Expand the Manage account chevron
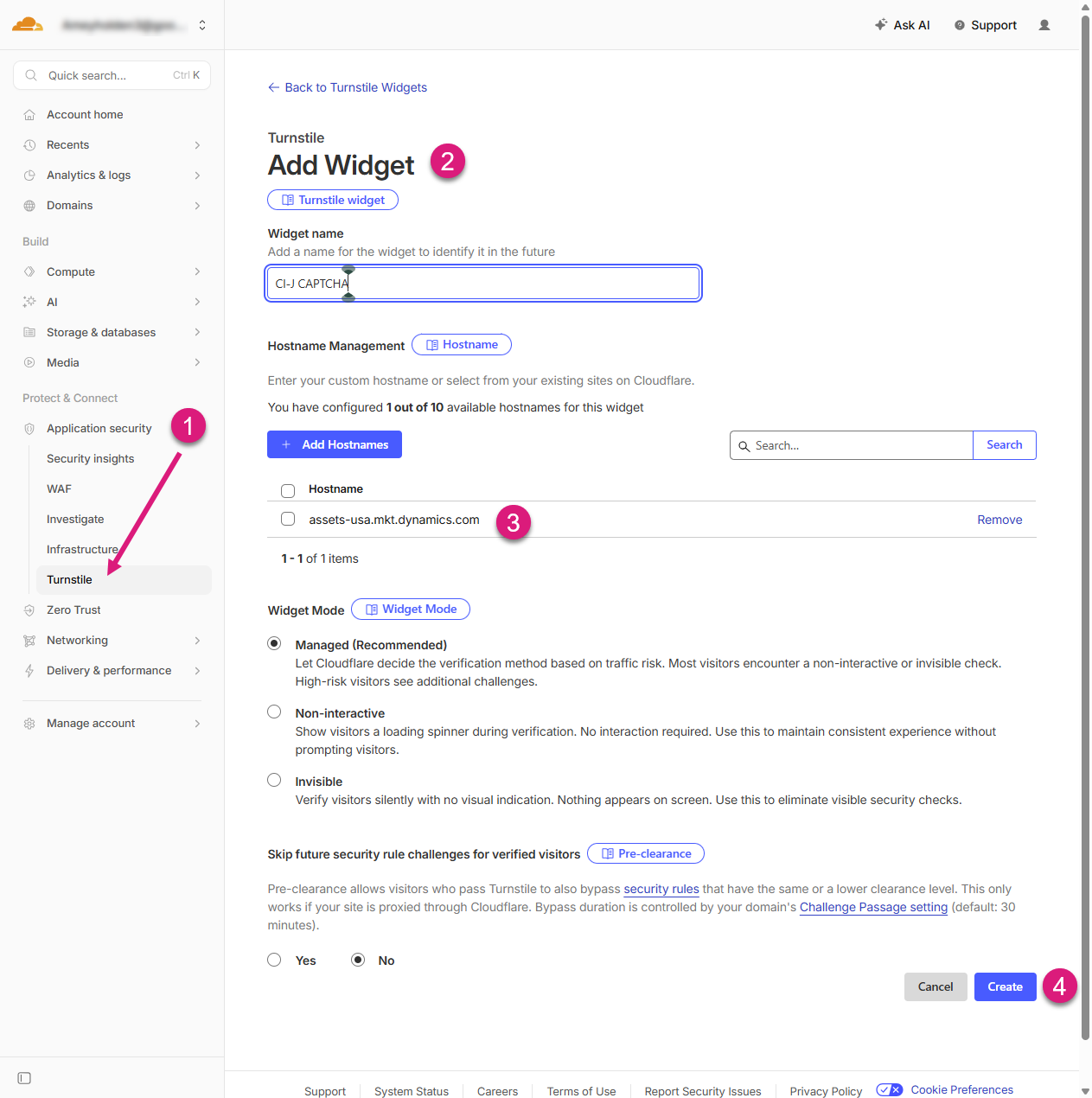This screenshot has height=1098, width=1092. (197, 724)
